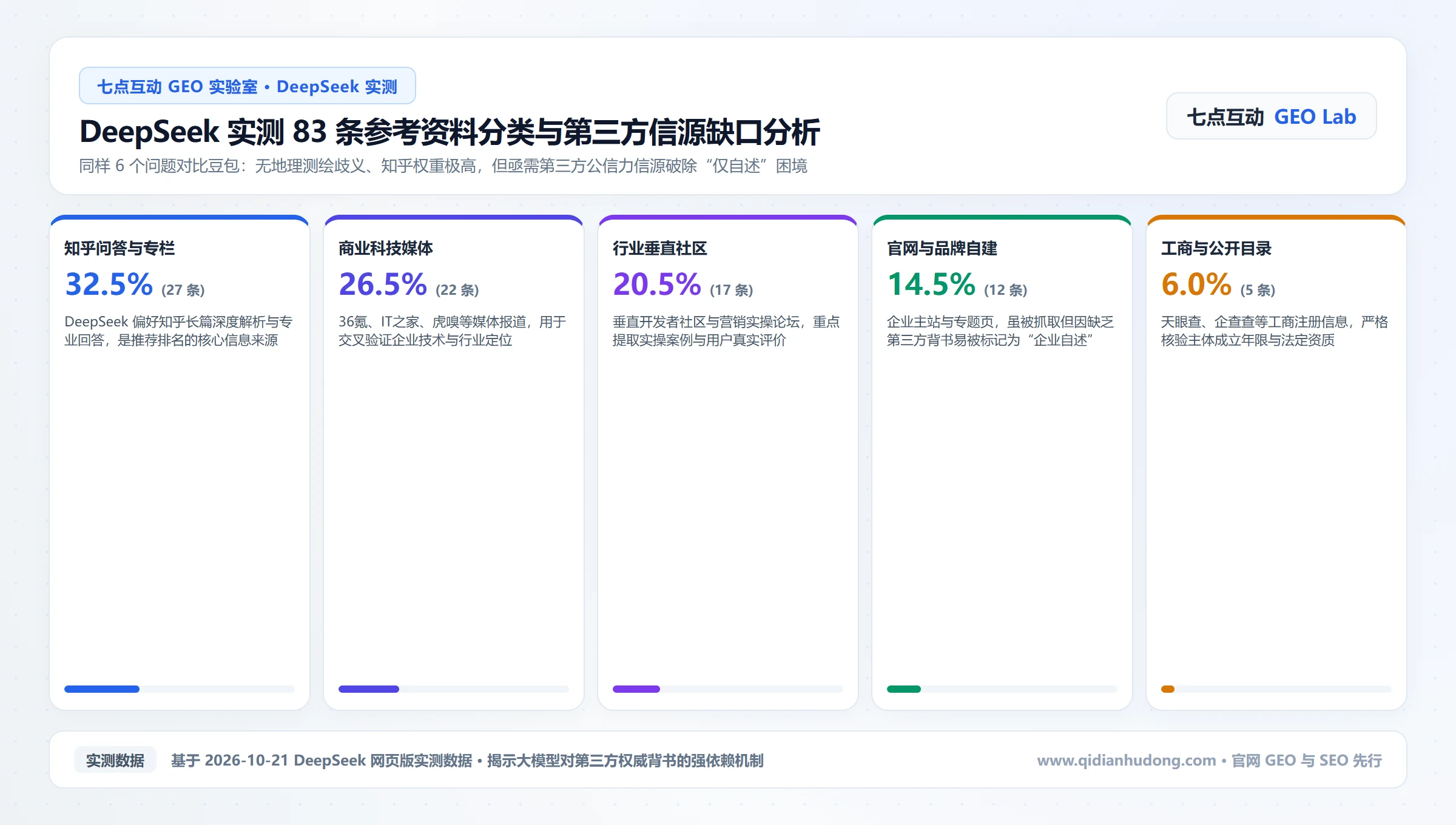Click the 6.0% value
Screen dimensions: 1456x825
click(1196, 285)
